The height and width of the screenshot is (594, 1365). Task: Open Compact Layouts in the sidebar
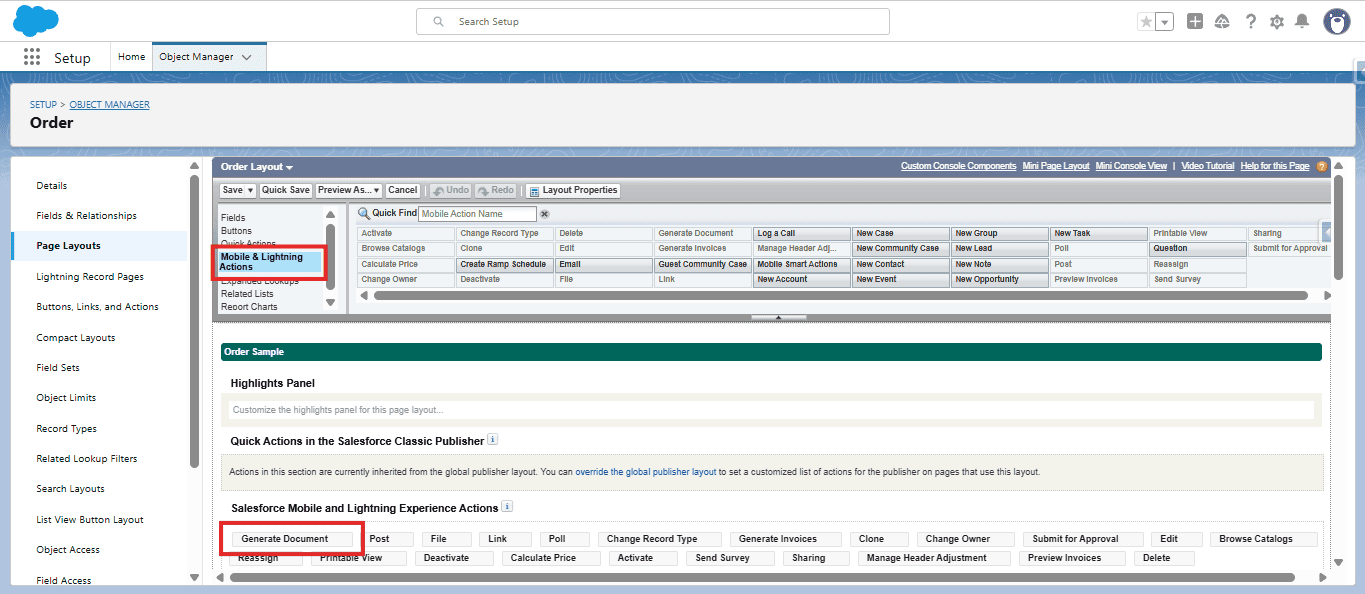coord(76,338)
